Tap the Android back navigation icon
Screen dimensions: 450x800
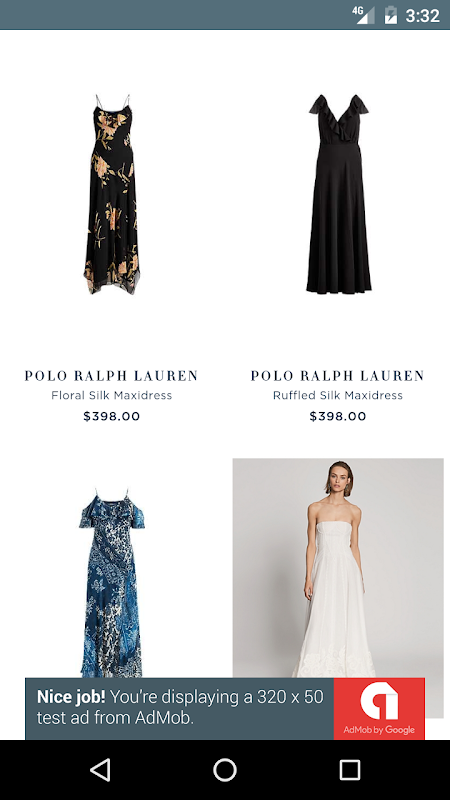(x=100, y=769)
